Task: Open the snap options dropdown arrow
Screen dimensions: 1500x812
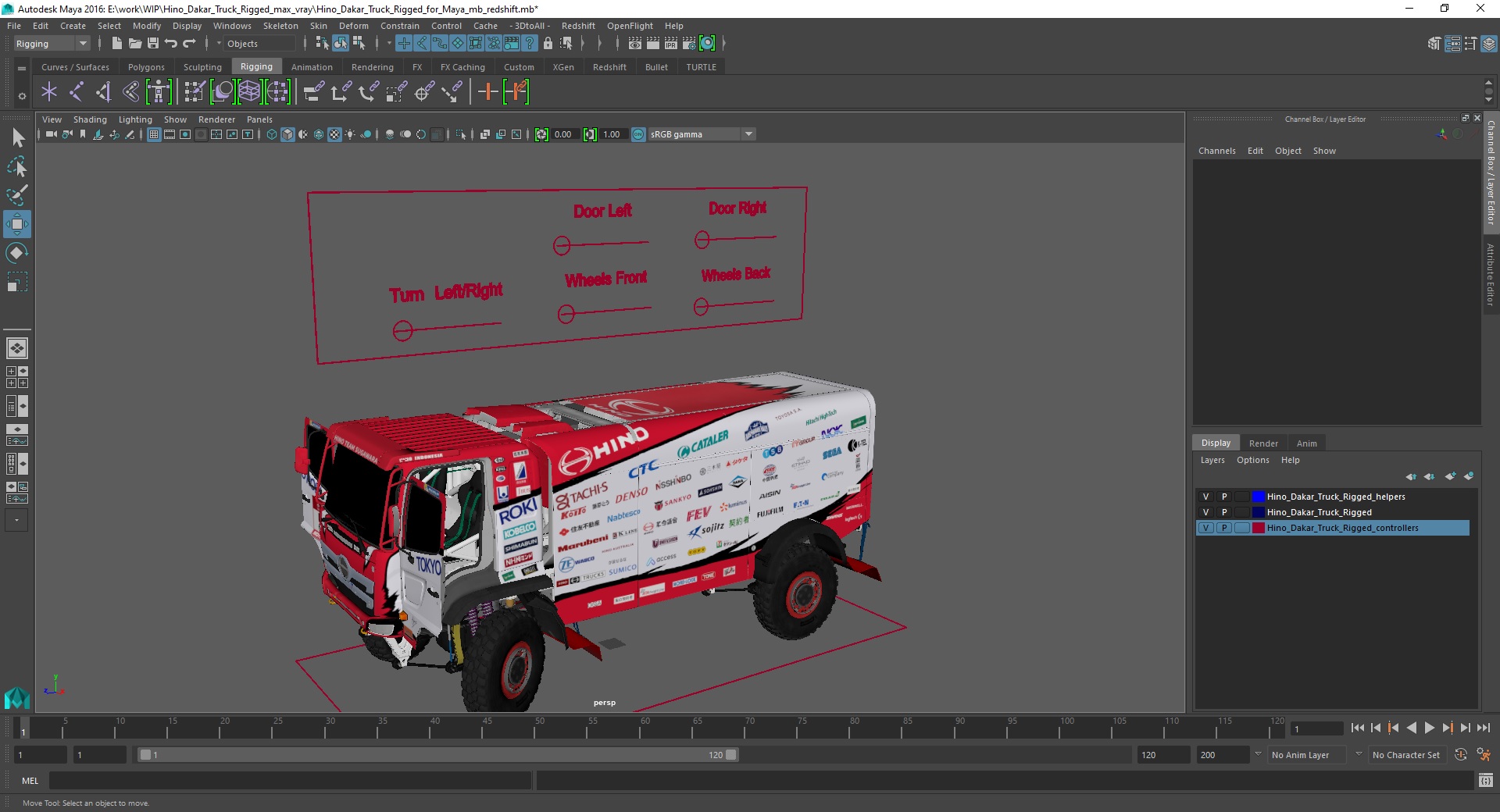Action: tap(389, 44)
